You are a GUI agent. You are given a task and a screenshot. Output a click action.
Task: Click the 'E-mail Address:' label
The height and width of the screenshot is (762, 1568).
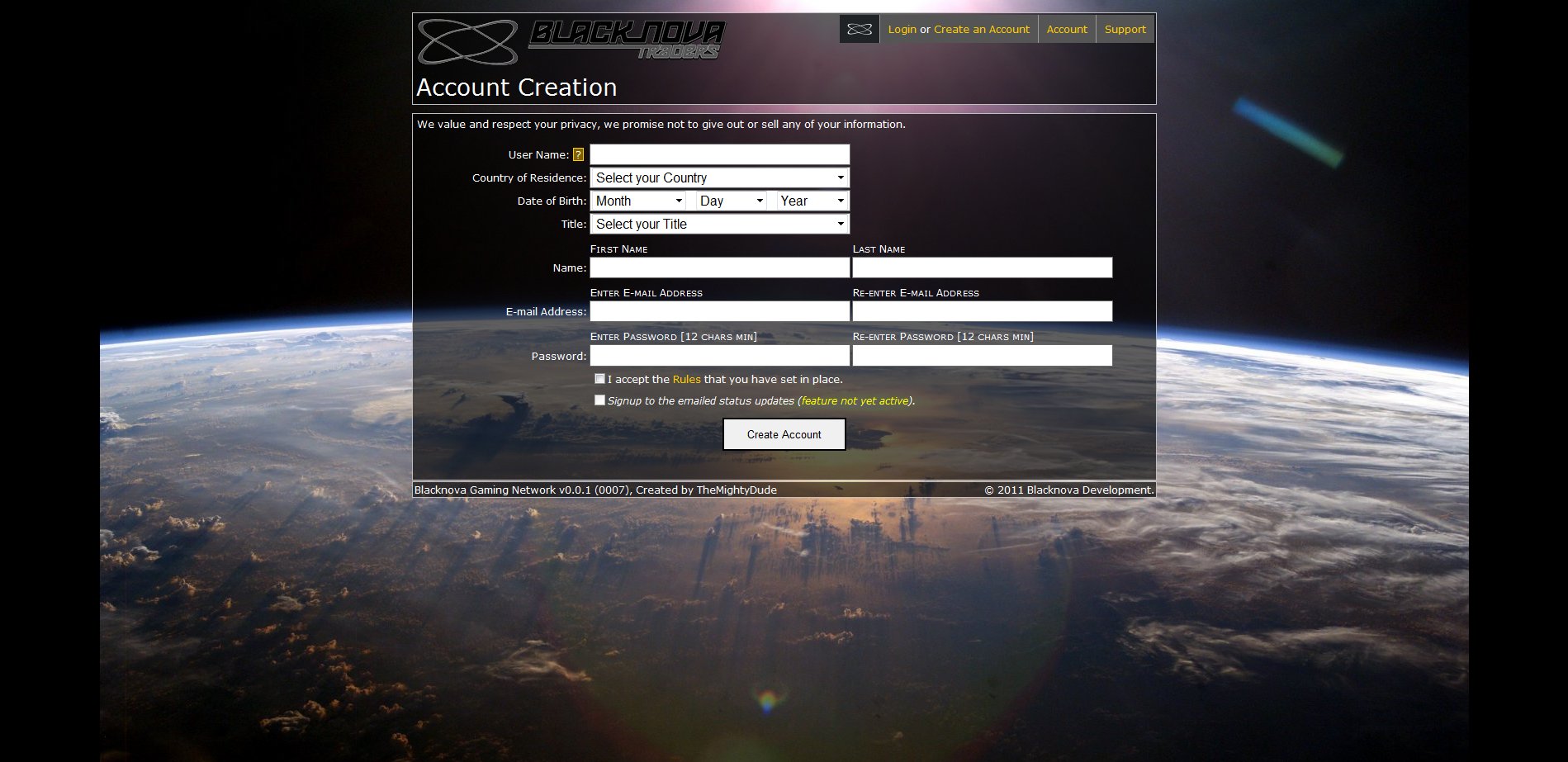(546, 311)
